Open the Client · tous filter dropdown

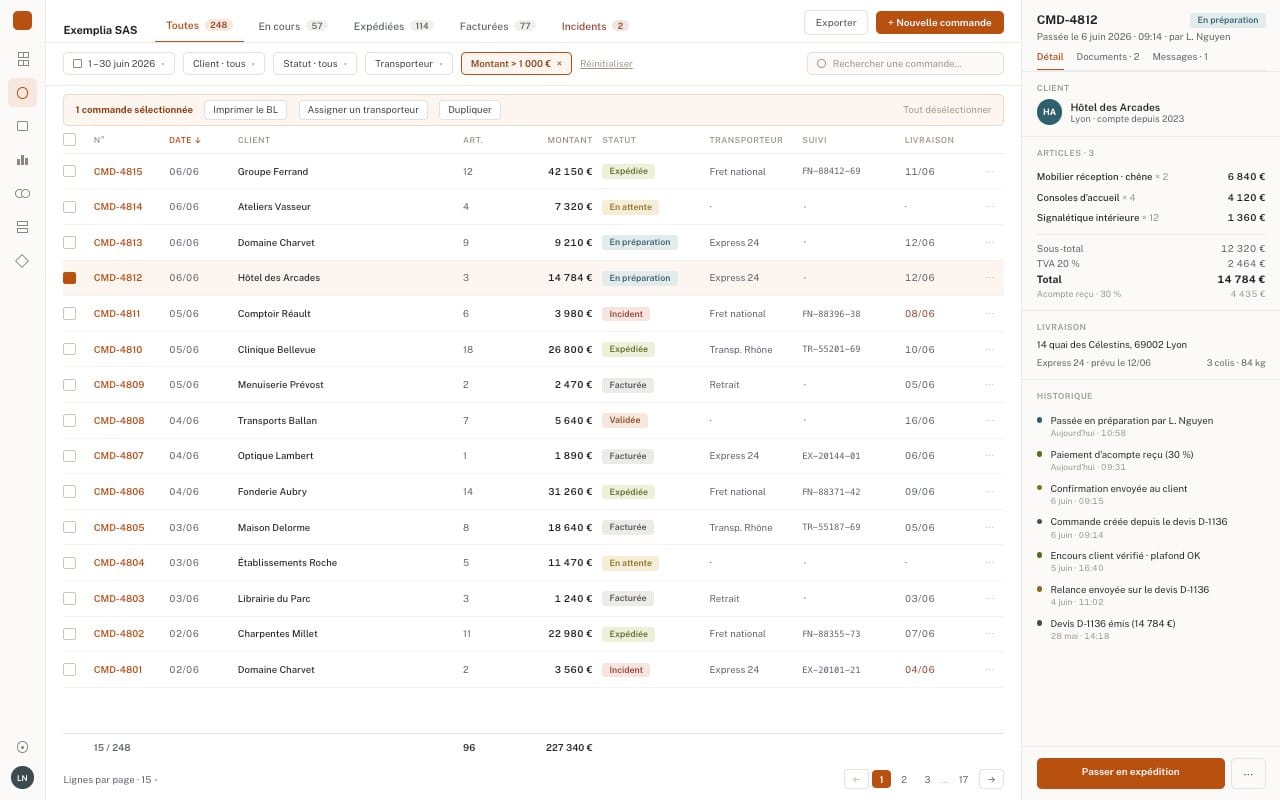tap(224, 64)
